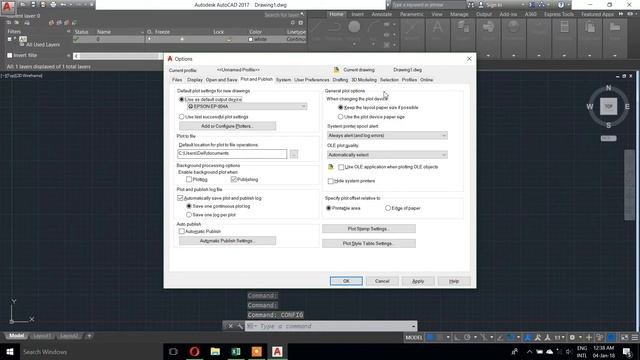Select 'Use as default output device' radio
Screen dimensions: 640x360
pos(182,99)
